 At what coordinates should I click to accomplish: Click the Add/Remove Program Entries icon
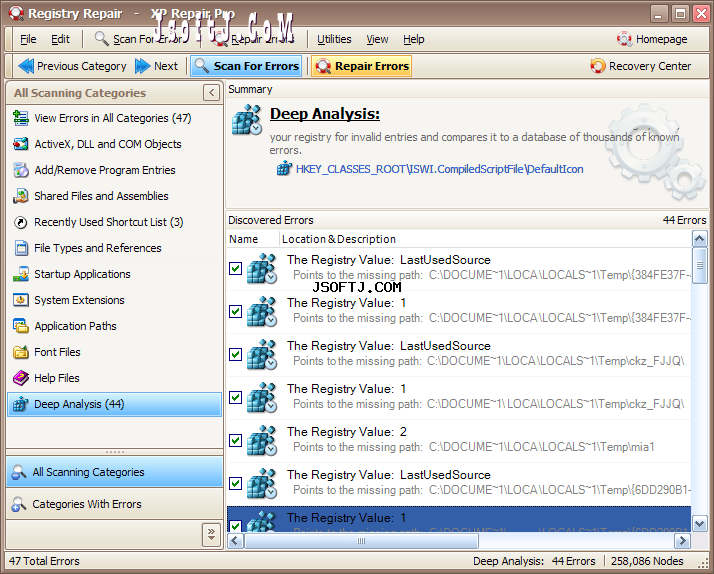click(x=20, y=170)
